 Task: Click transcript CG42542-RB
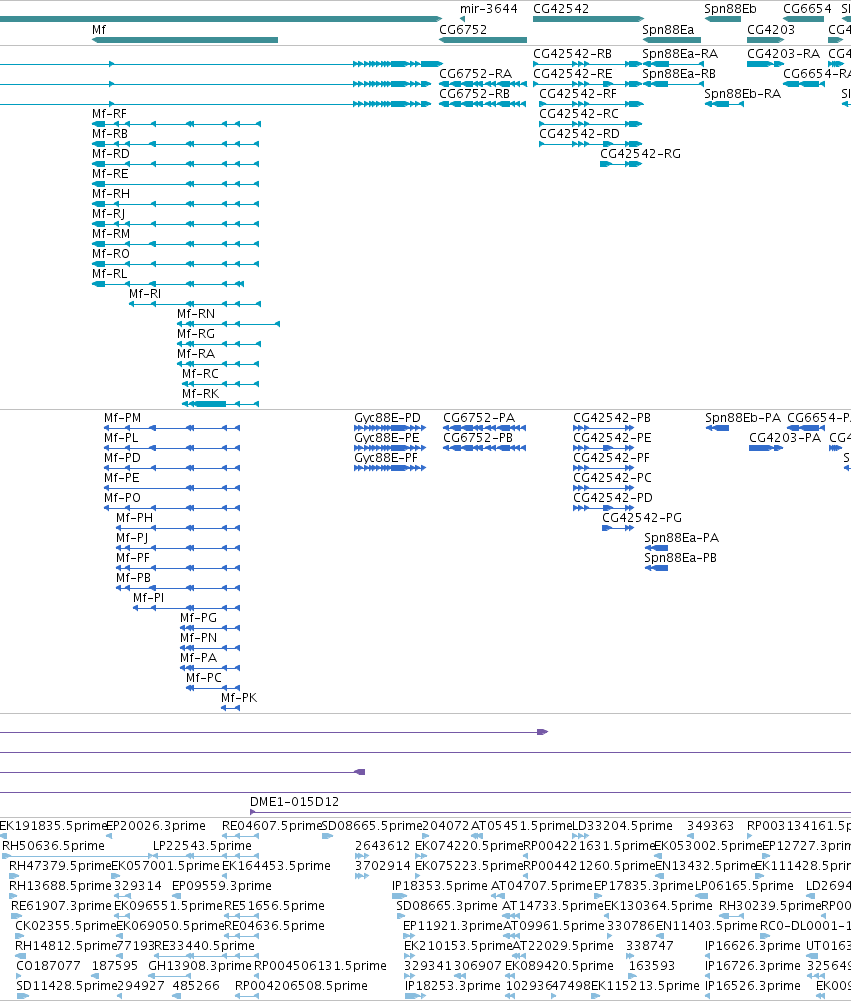click(588, 64)
